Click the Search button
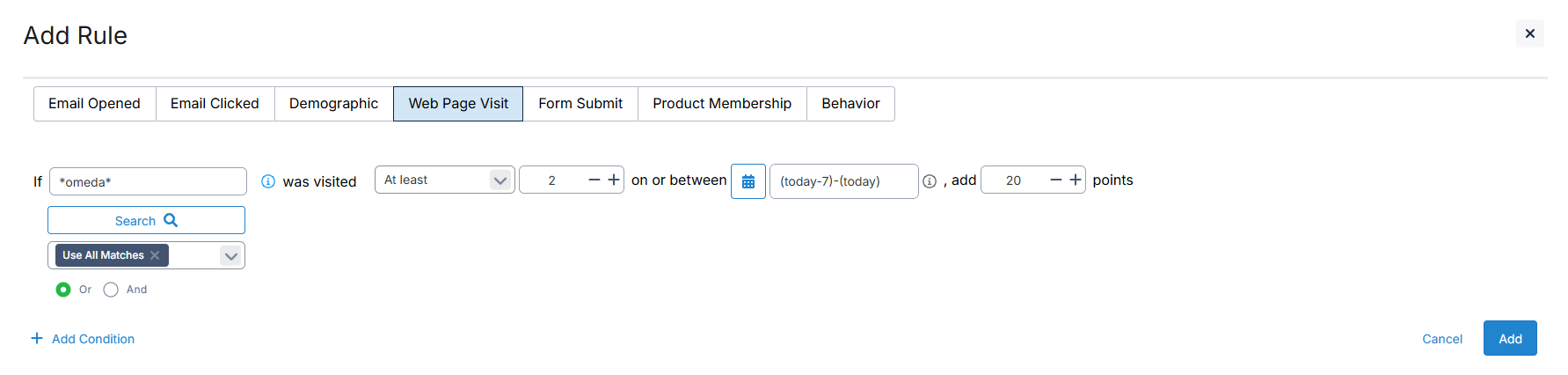This screenshot has width=1568, height=375. [x=146, y=221]
